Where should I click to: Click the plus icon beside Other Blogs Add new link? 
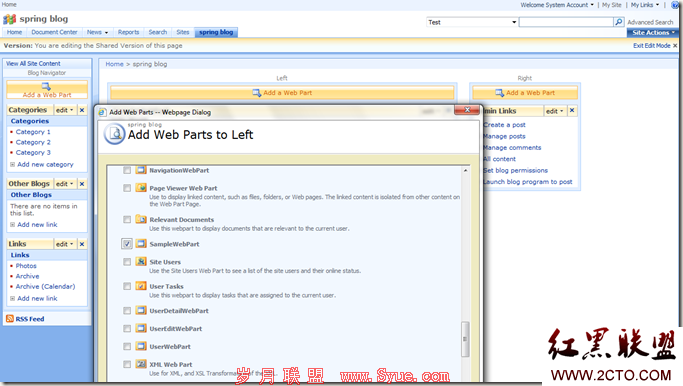13,225
